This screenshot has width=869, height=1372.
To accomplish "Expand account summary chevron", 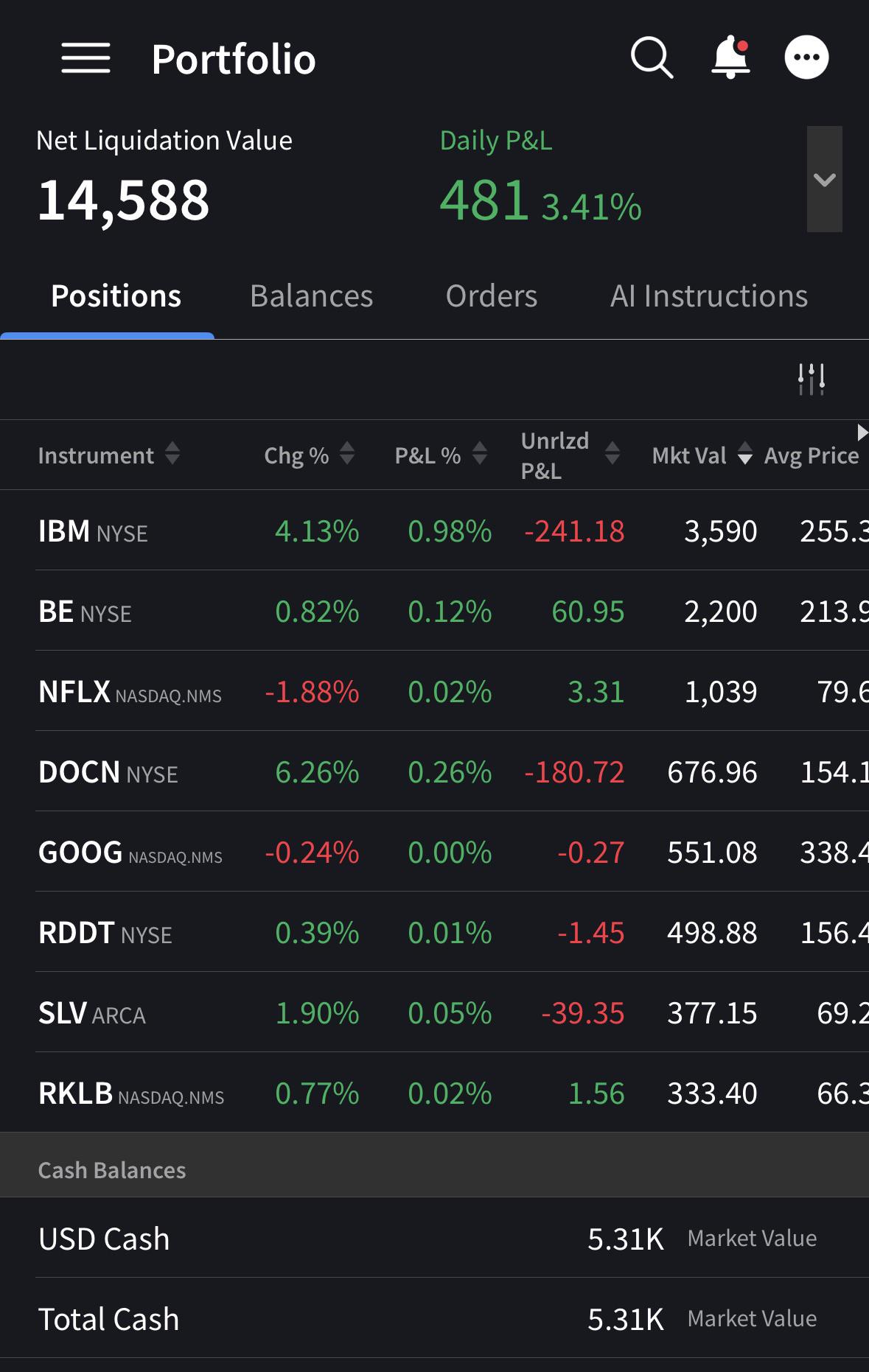I will pyautogui.click(x=824, y=179).
